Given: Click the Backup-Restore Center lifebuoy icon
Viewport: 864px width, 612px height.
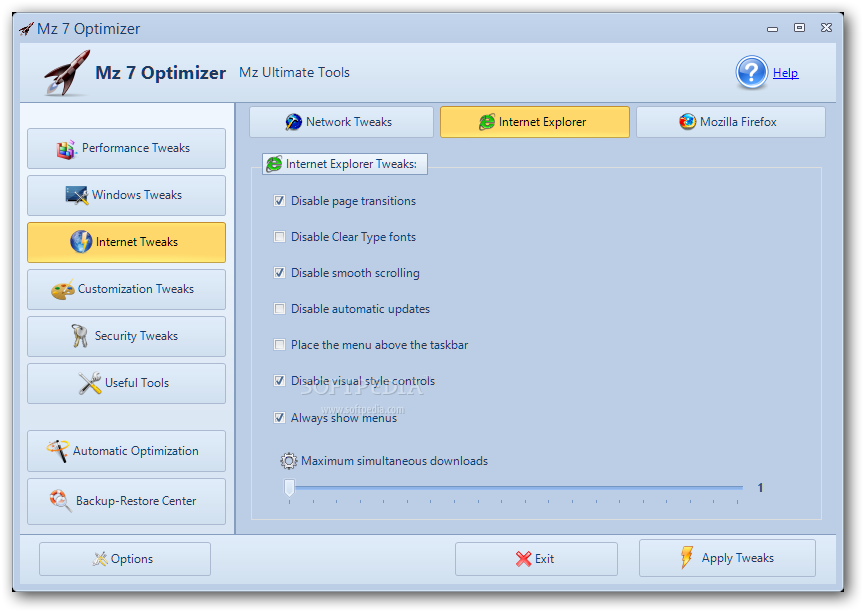Looking at the screenshot, I should pyautogui.click(x=60, y=501).
